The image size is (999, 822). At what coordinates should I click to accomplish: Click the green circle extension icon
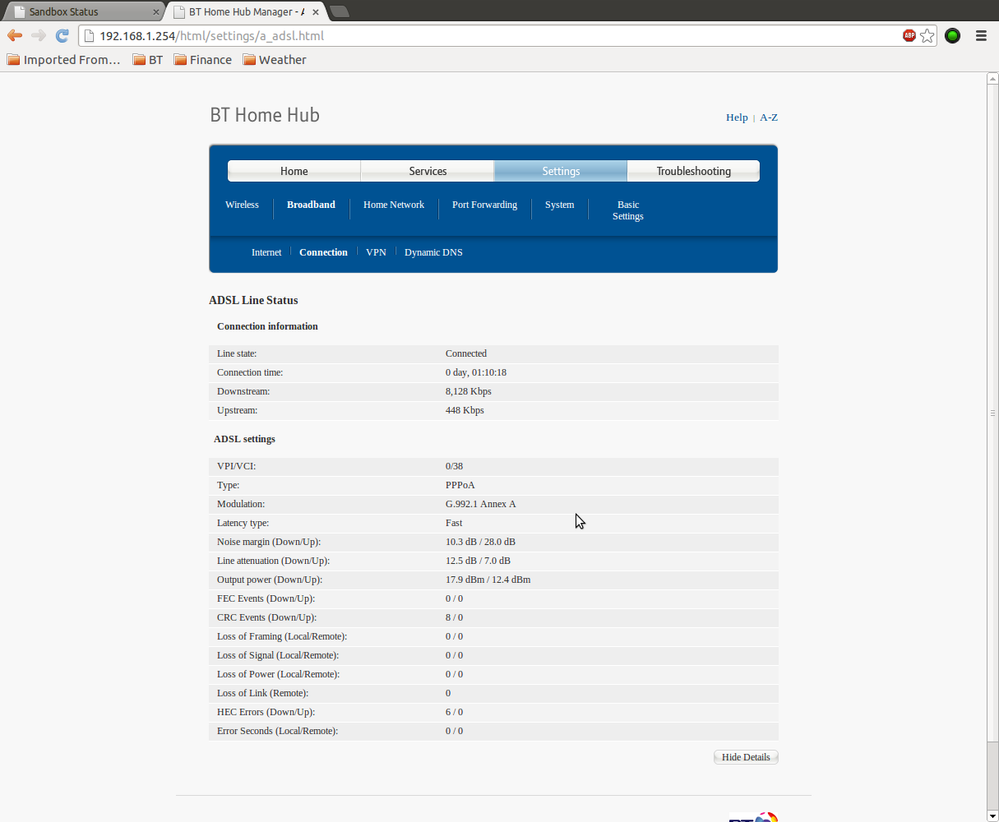(952, 36)
